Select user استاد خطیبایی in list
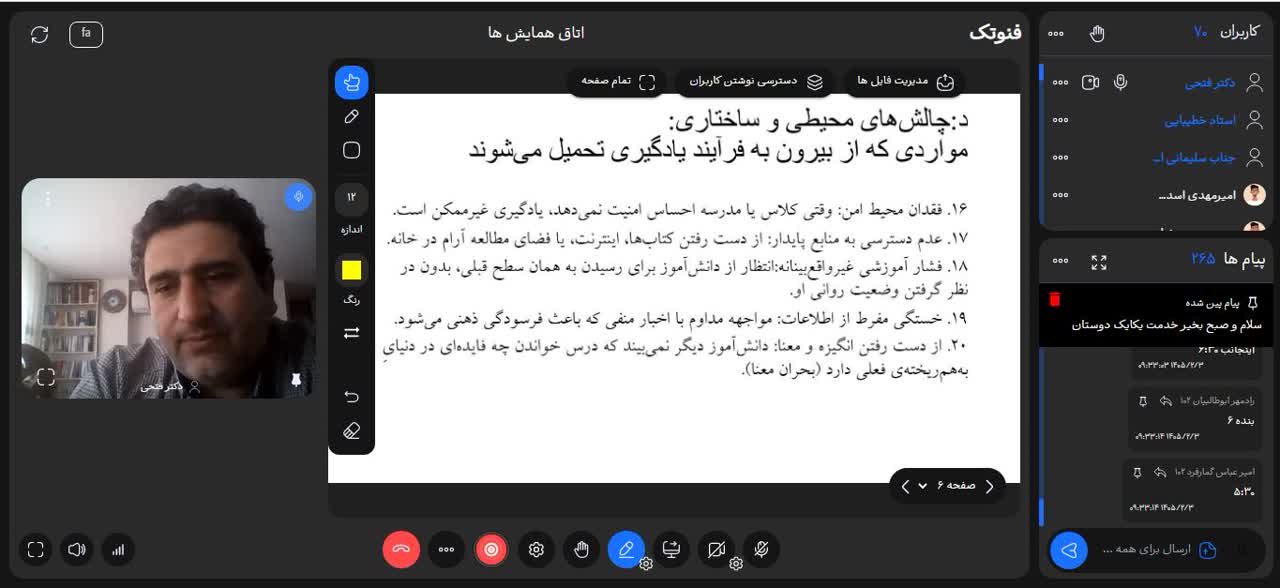 1200,120
